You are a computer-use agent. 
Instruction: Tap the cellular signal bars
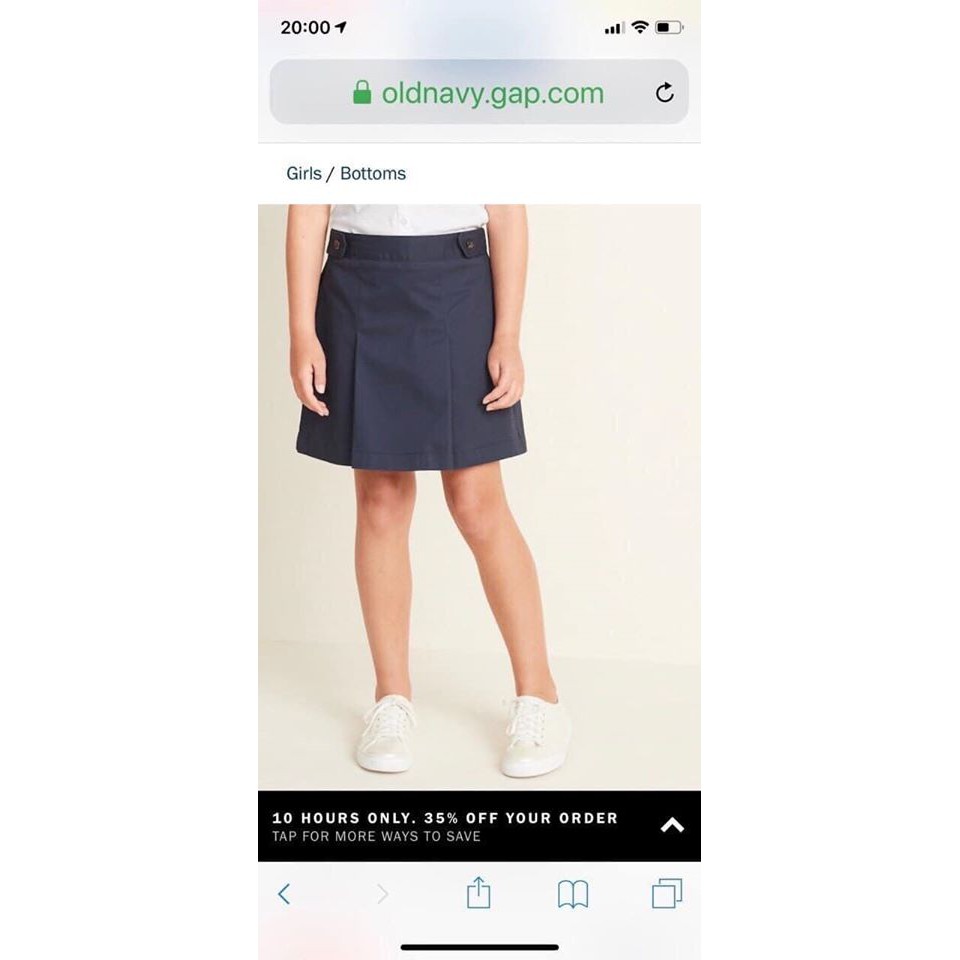coord(614,28)
